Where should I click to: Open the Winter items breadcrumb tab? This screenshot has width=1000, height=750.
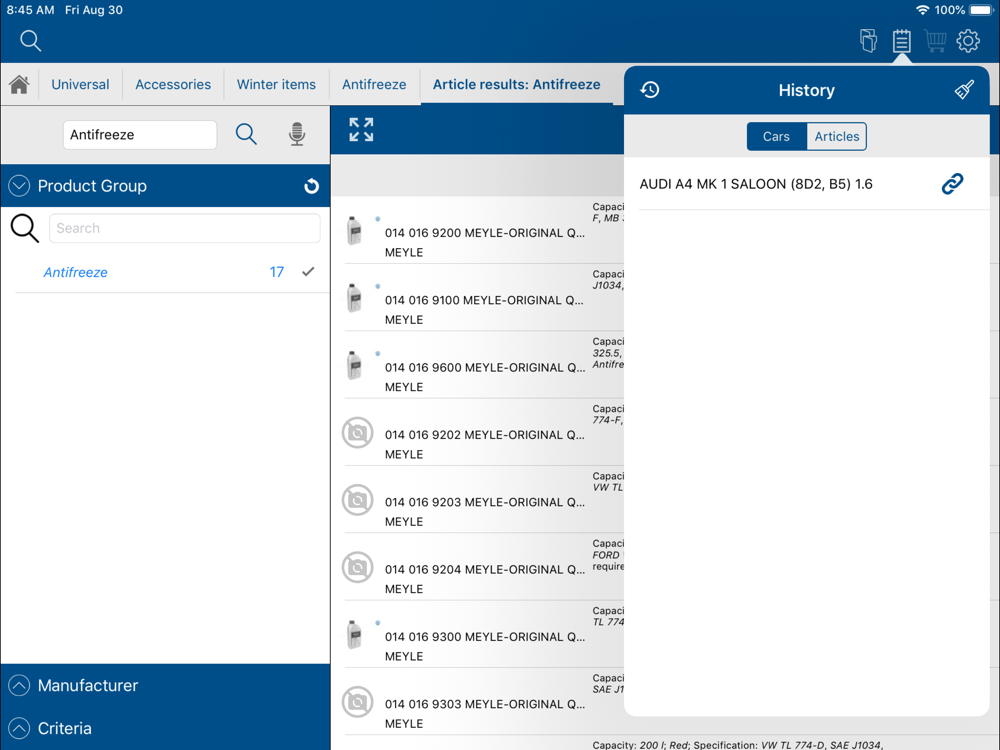click(276, 84)
